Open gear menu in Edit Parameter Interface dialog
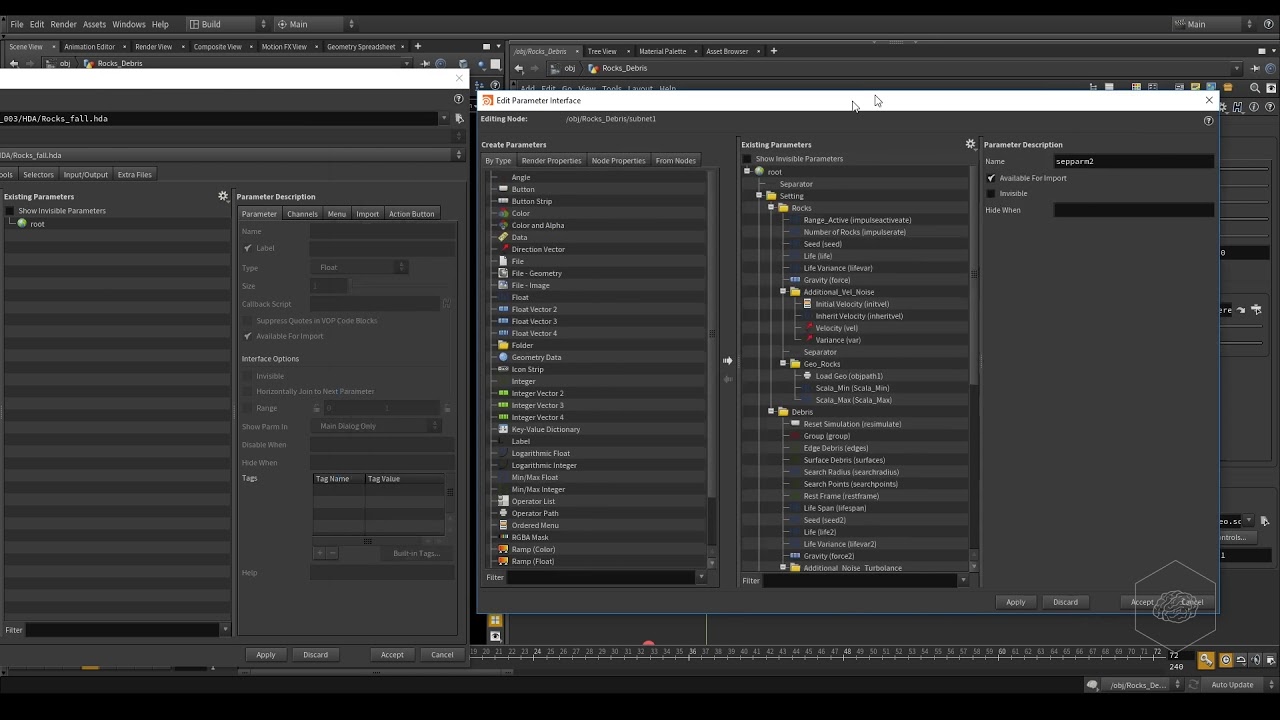The width and height of the screenshot is (1280, 720). tap(970, 145)
